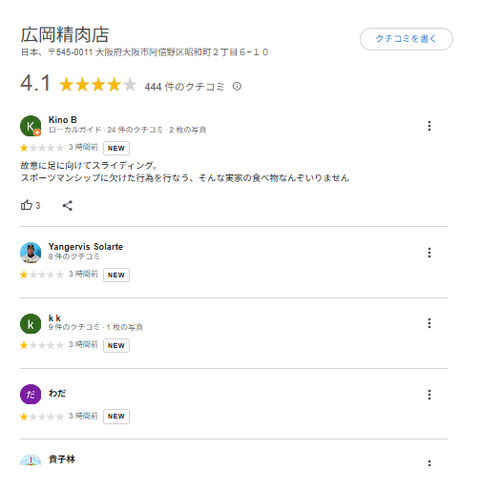The width and height of the screenshot is (480, 490).
Task: Open the Yangervis Solarte reviewer name link
Action: point(86,247)
